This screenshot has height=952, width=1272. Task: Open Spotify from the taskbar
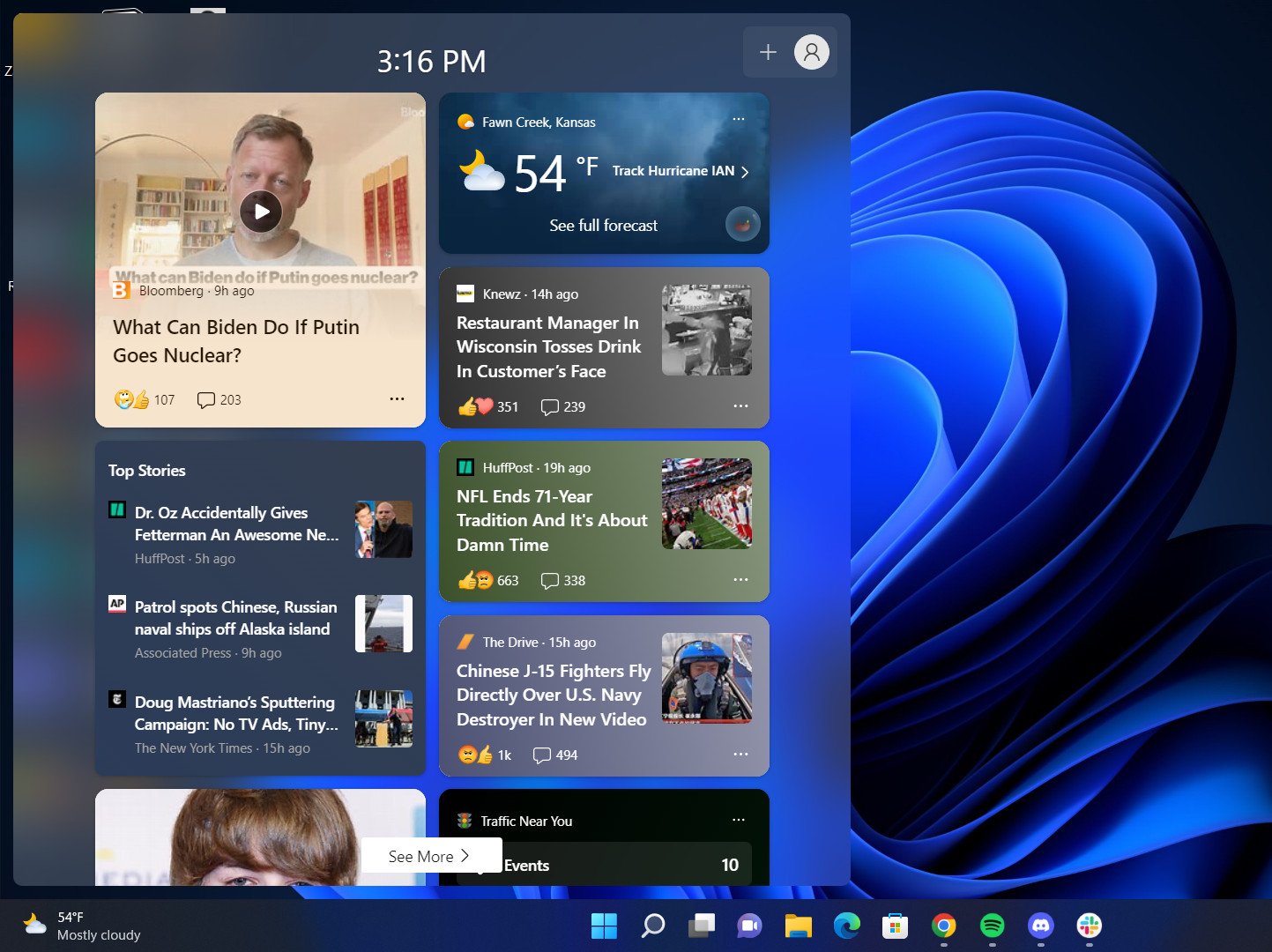pos(992,926)
